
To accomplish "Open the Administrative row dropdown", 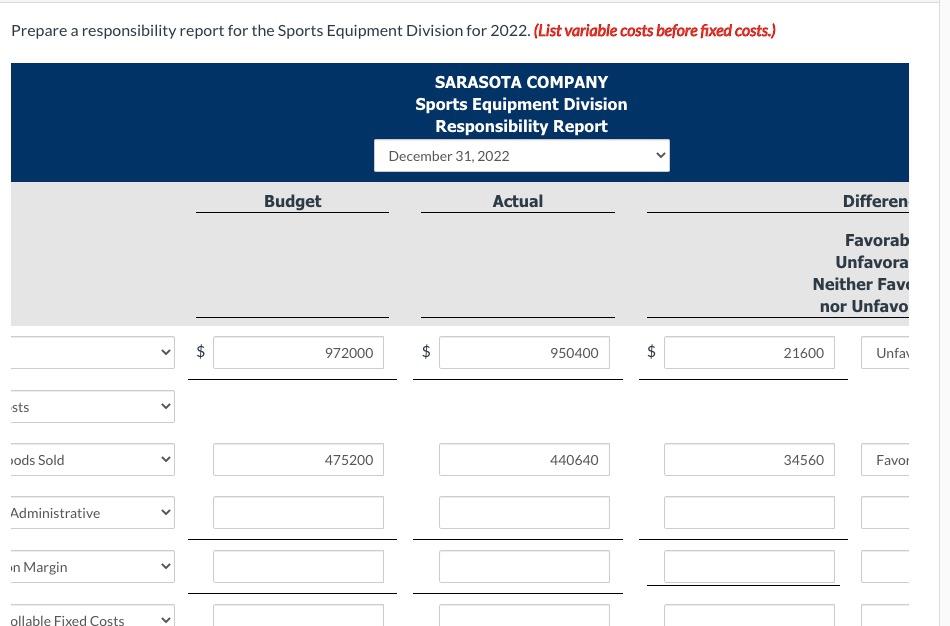I will pyautogui.click(x=93, y=513).
